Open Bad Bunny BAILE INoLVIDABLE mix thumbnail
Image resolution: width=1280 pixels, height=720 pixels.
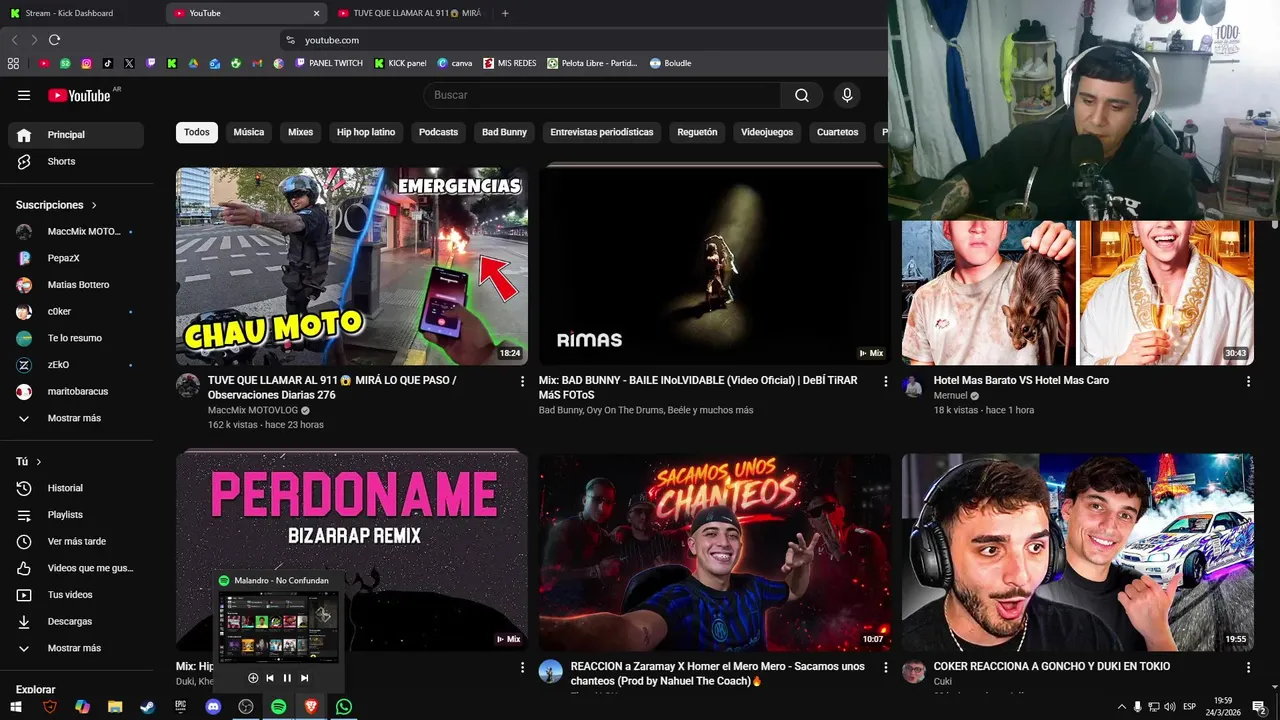[x=714, y=266]
